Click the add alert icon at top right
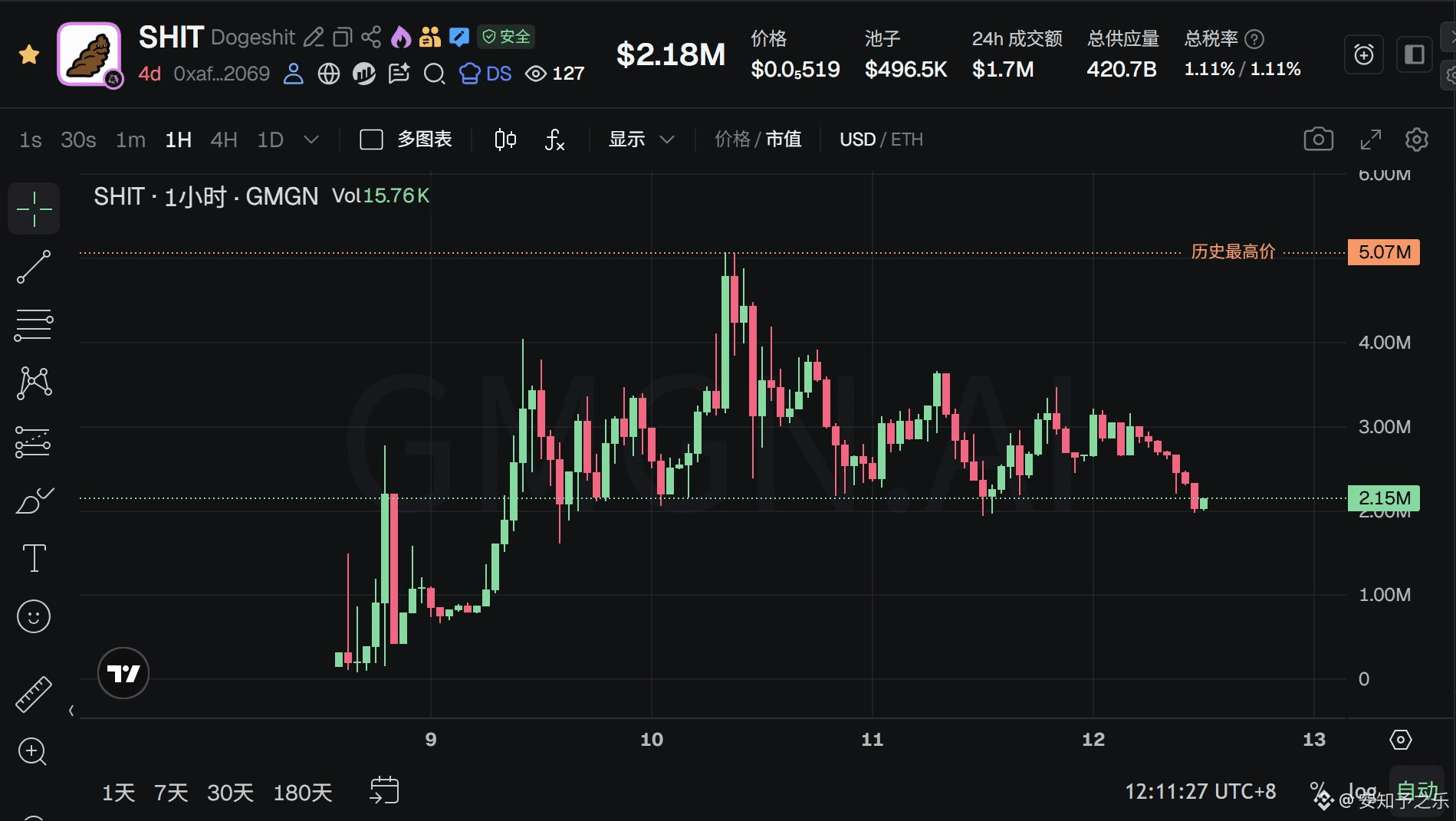 [1364, 54]
